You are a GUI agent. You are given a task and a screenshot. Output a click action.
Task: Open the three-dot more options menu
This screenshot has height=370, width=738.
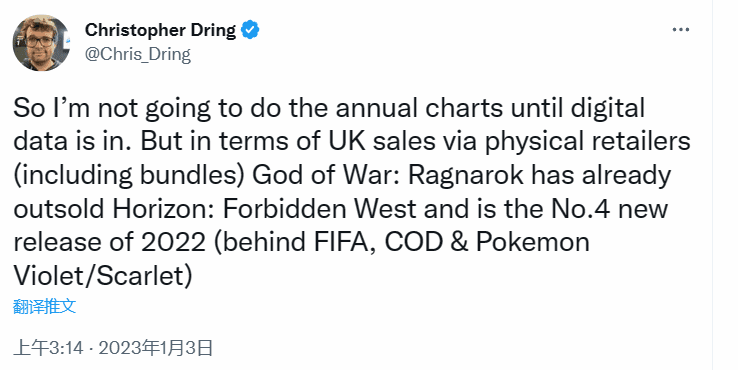point(681,30)
